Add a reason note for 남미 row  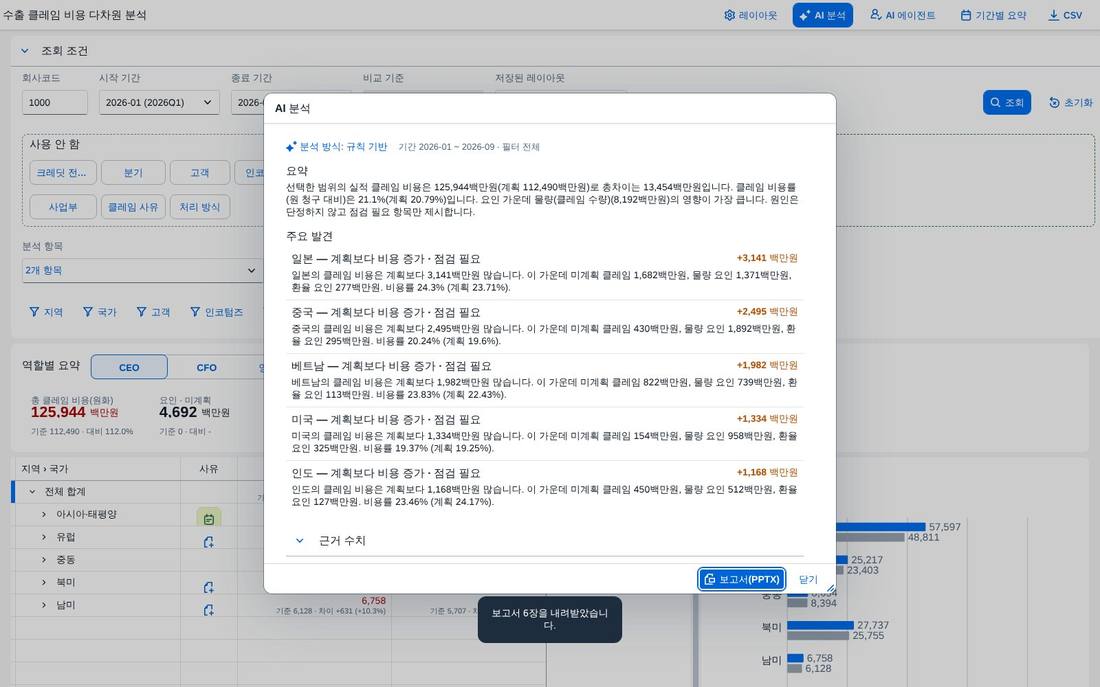pyautogui.click(x=208, y=610)
